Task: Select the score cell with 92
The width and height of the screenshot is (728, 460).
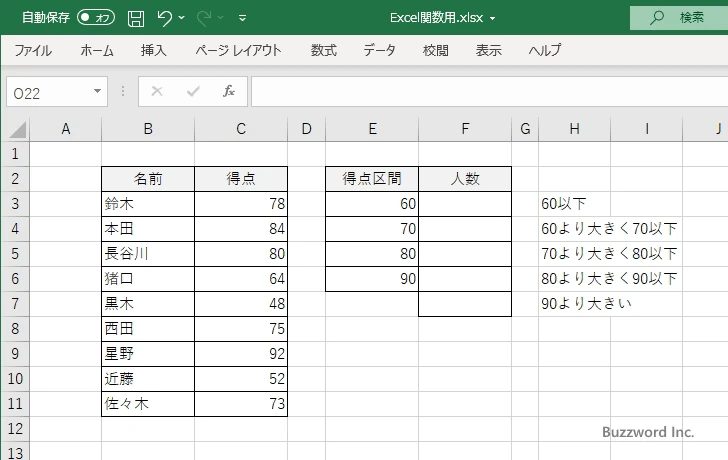Action: point(241,354)
